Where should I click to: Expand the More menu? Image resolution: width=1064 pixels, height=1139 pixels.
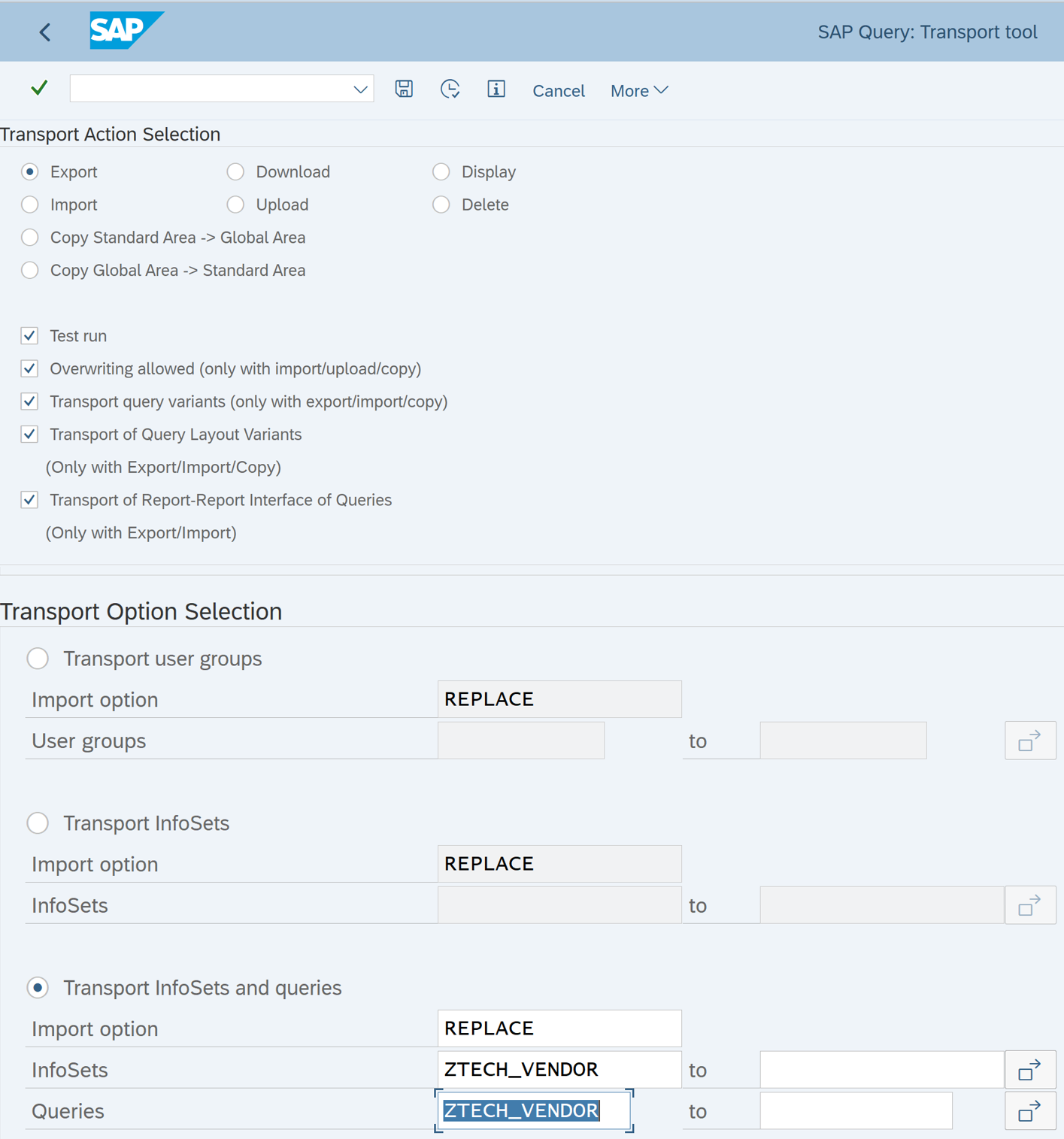click(x=638, y=91)
